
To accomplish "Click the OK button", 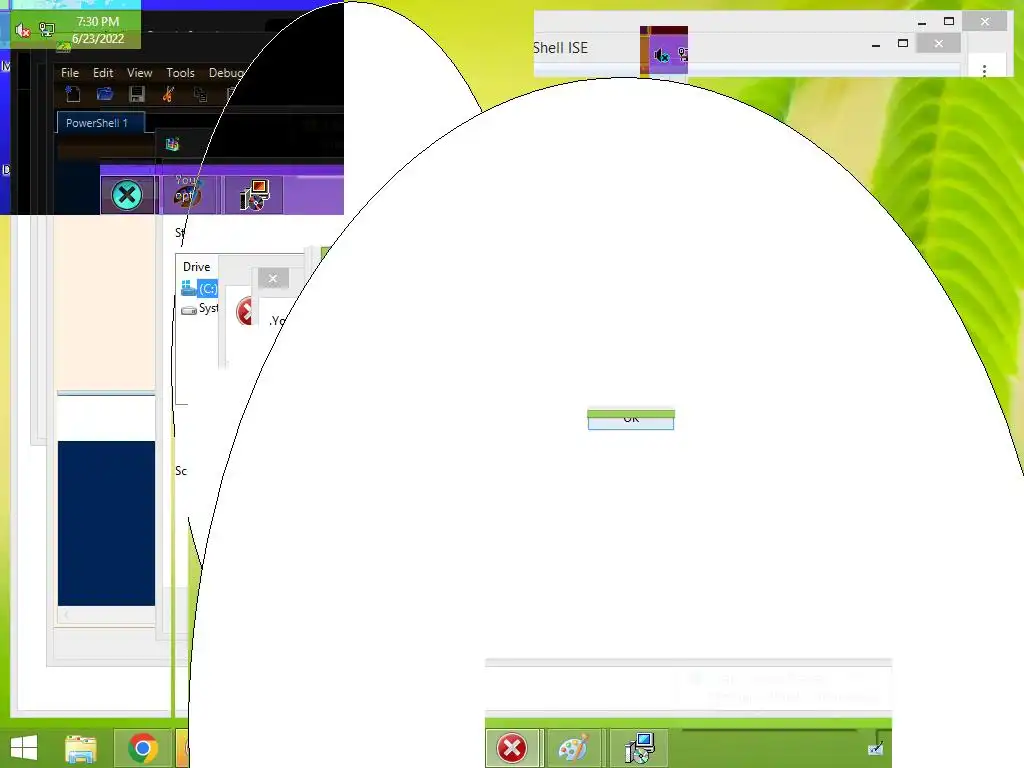I will (x=631, y=420).
